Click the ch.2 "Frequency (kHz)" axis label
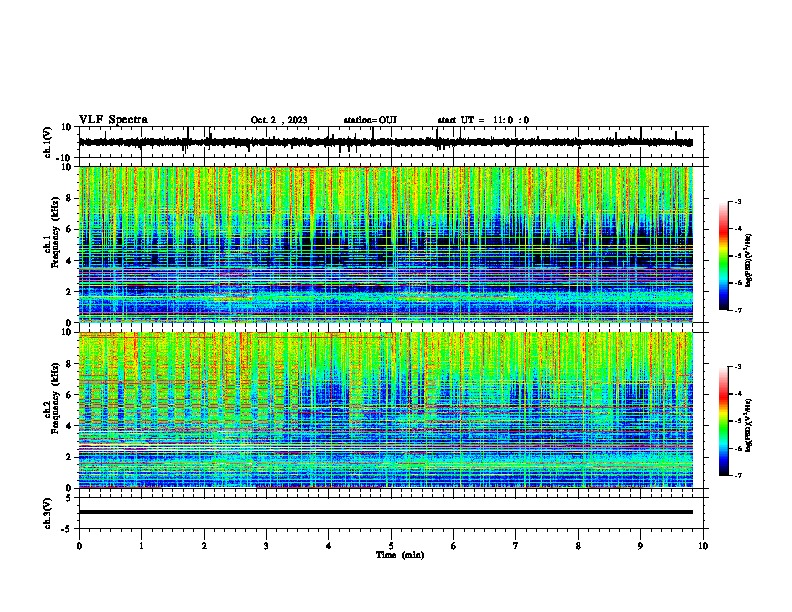Viewport: 792px width, 612px height. coord(55,398)
